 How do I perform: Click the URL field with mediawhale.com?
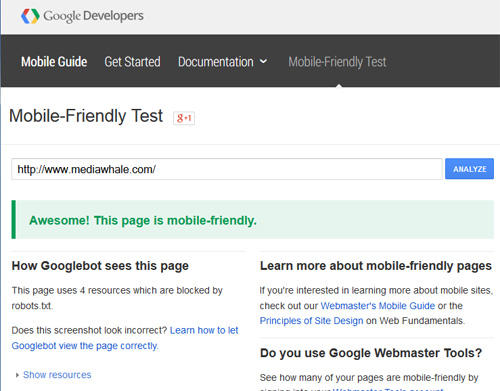(x=227, y=169)
